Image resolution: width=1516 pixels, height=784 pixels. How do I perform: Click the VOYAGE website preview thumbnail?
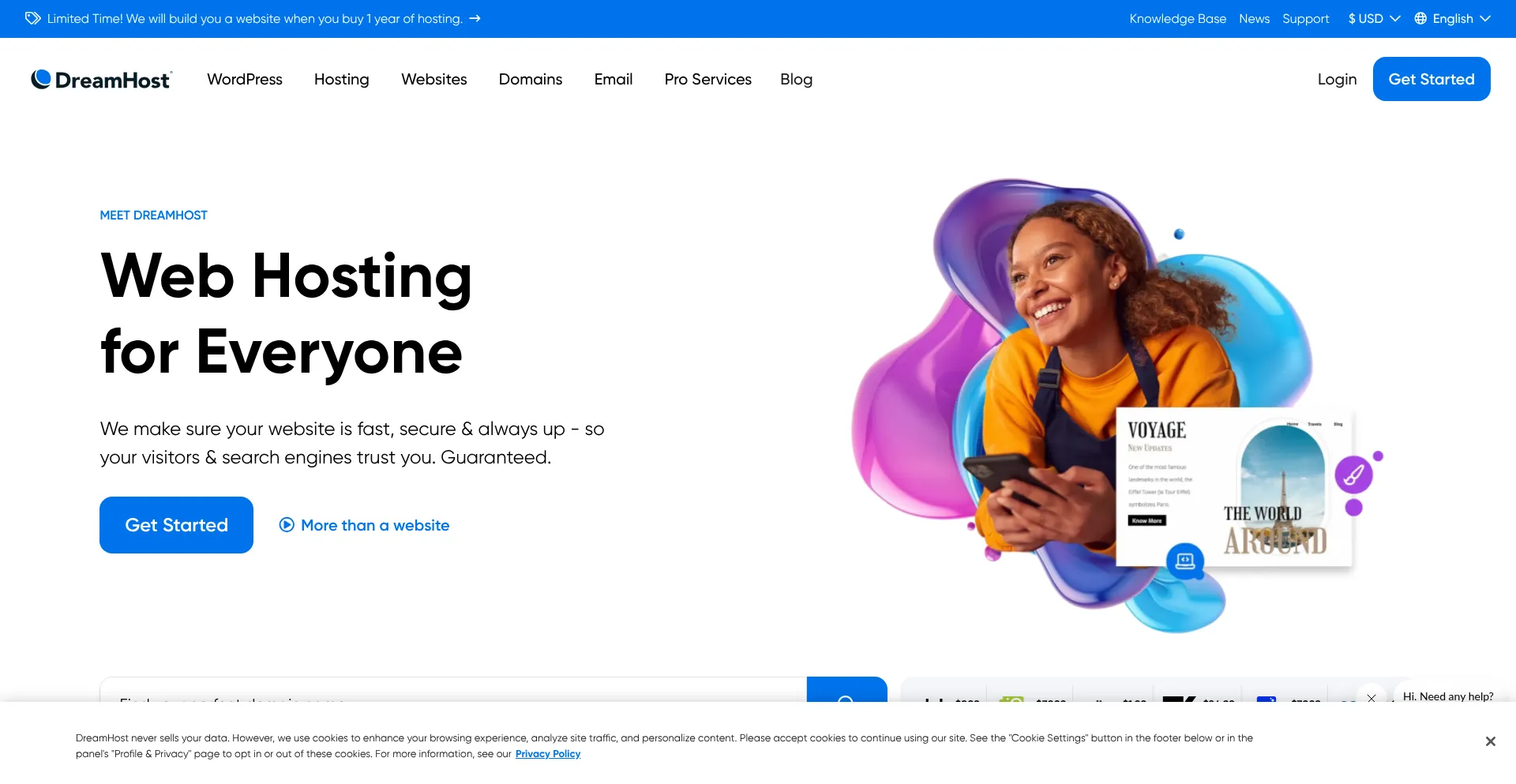coord(1234,486)
